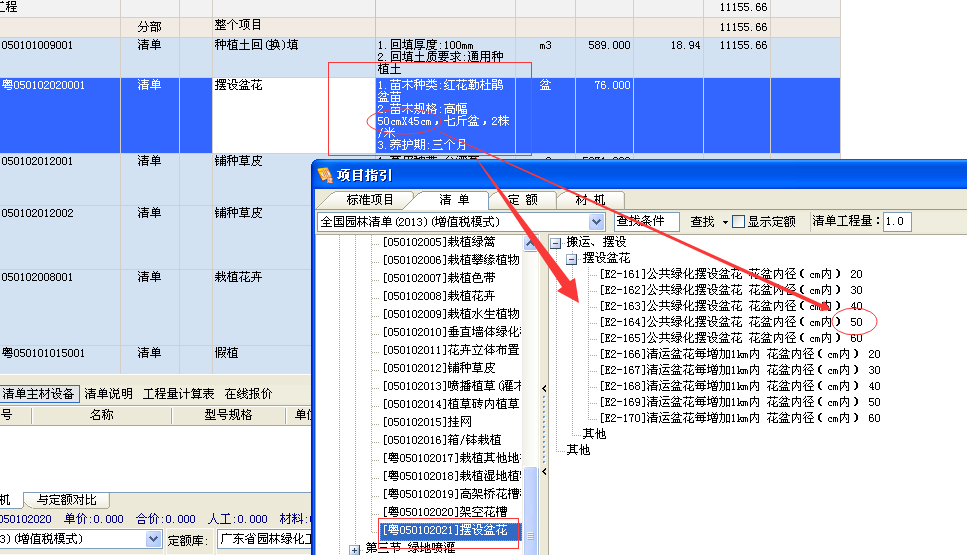Click the 项目指引 dialog title icon
Image resolution: width=967 pixels, height=555 pixels.
pyautogui.click(x=325, y=175)
